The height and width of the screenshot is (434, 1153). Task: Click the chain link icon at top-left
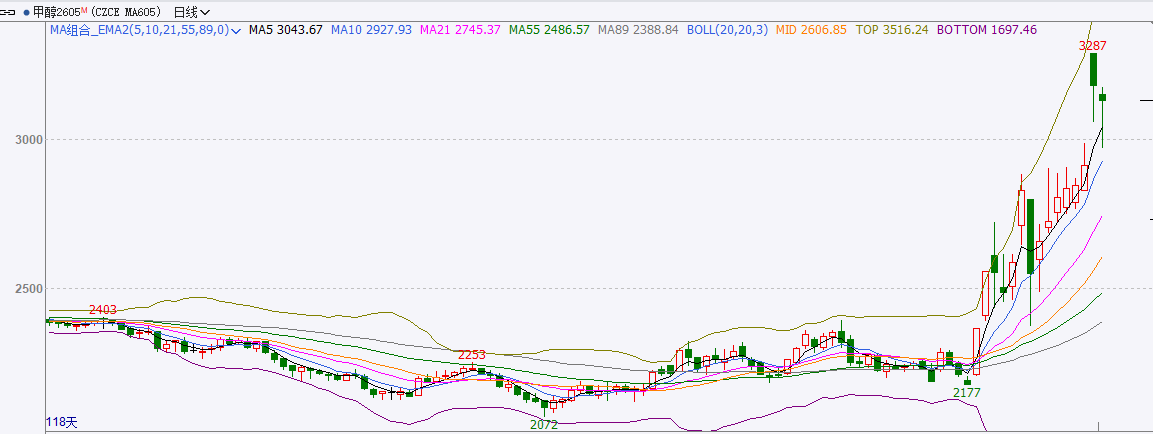(x=9, y=12)
